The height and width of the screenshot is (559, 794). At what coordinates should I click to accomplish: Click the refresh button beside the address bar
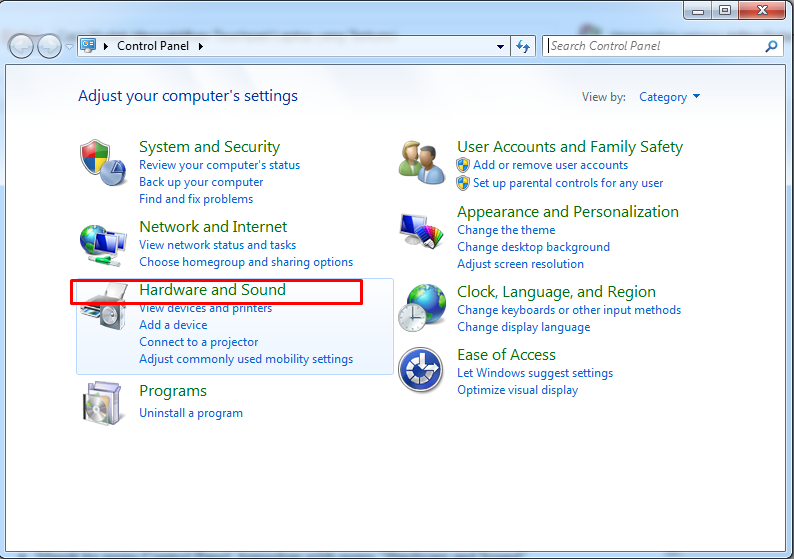click(523, 47)
